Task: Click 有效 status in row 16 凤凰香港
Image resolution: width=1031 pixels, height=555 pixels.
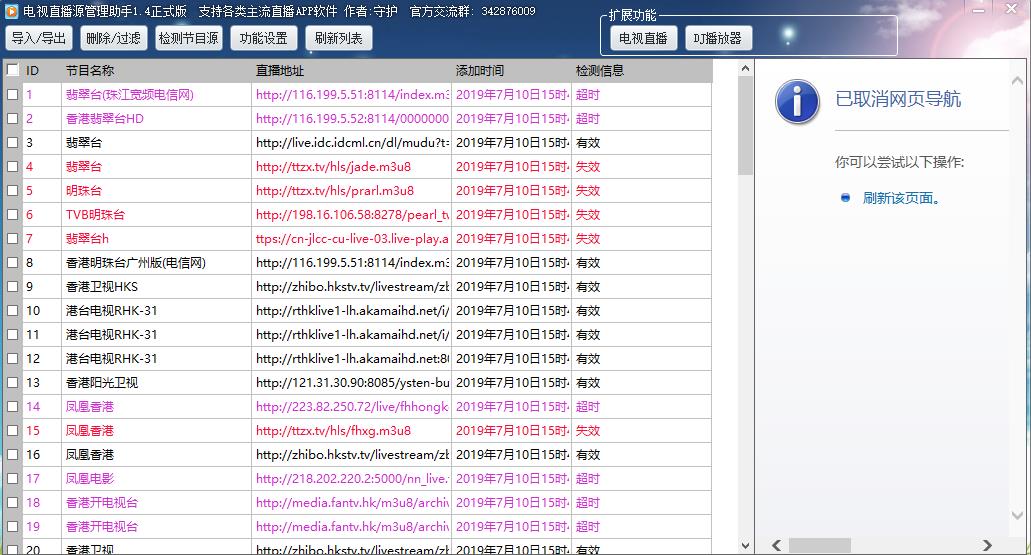Action: 588,454
